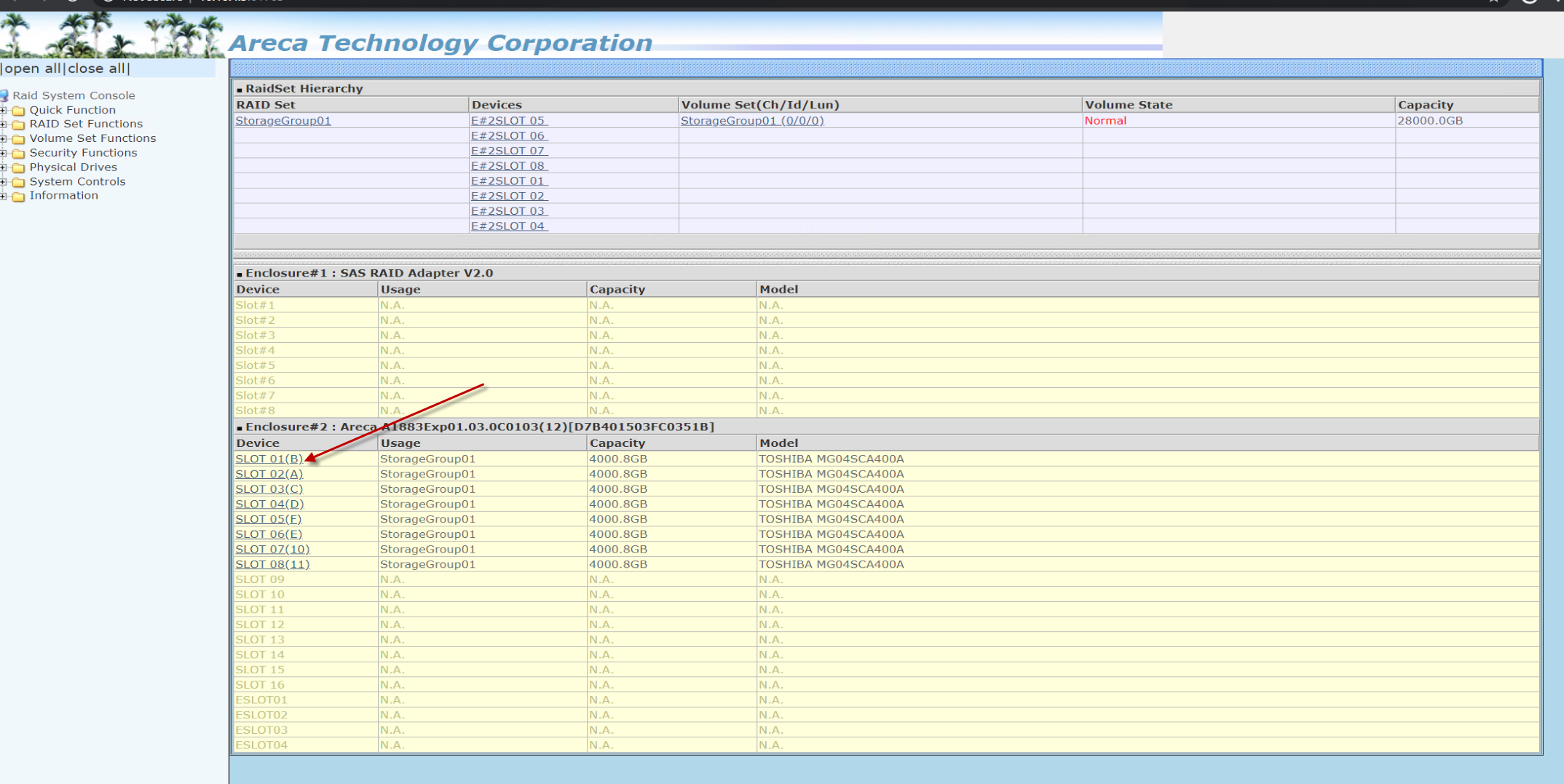The height and width of the screenshot is (784, 1564).
Task: Click the Raid System Console icon
Action: point(4,95)
